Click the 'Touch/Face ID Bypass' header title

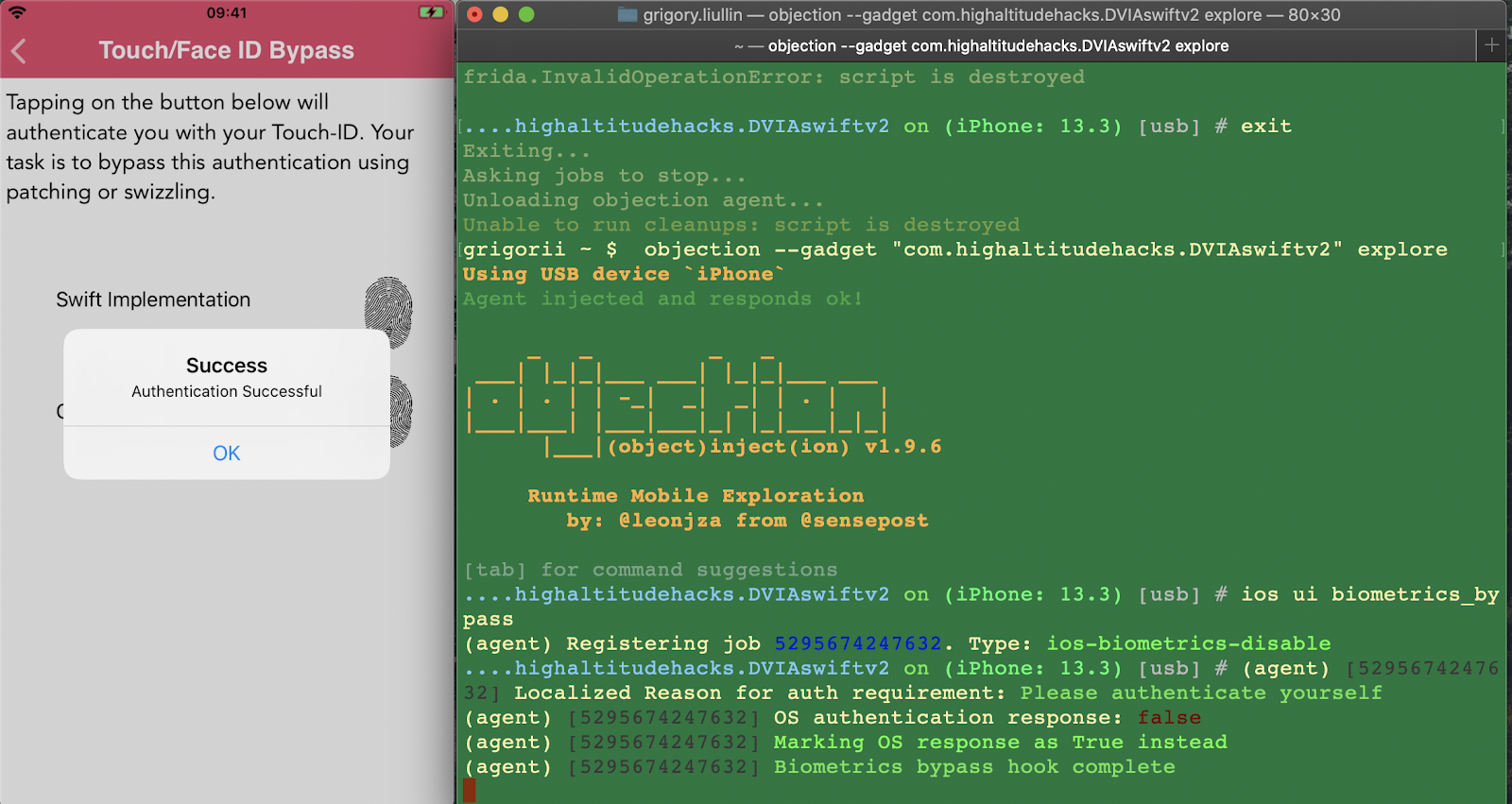pyautogui.click(x=227, y=50)
